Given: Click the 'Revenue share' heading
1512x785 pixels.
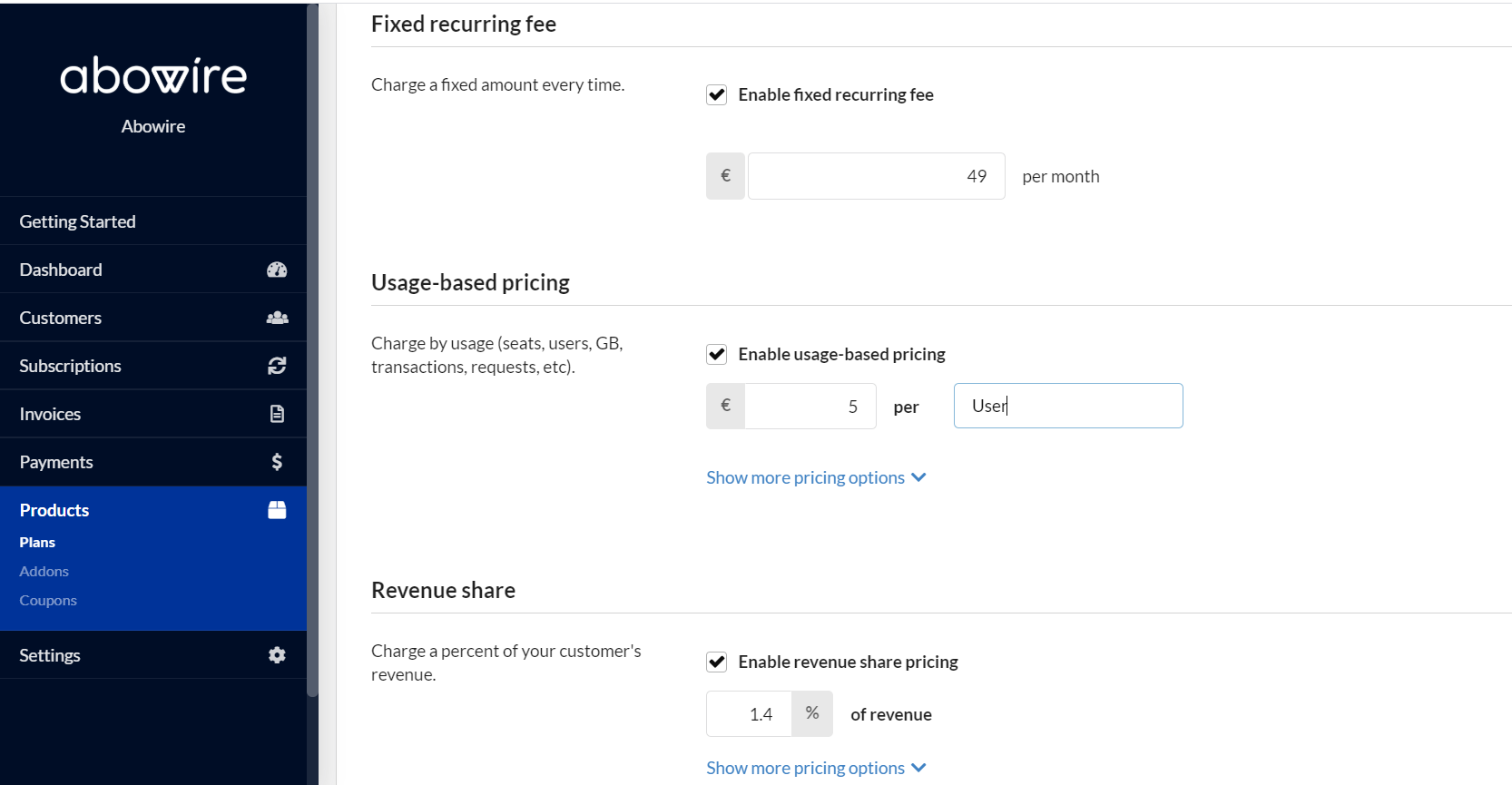Looking at the screenshot, I should click(443, 590).
